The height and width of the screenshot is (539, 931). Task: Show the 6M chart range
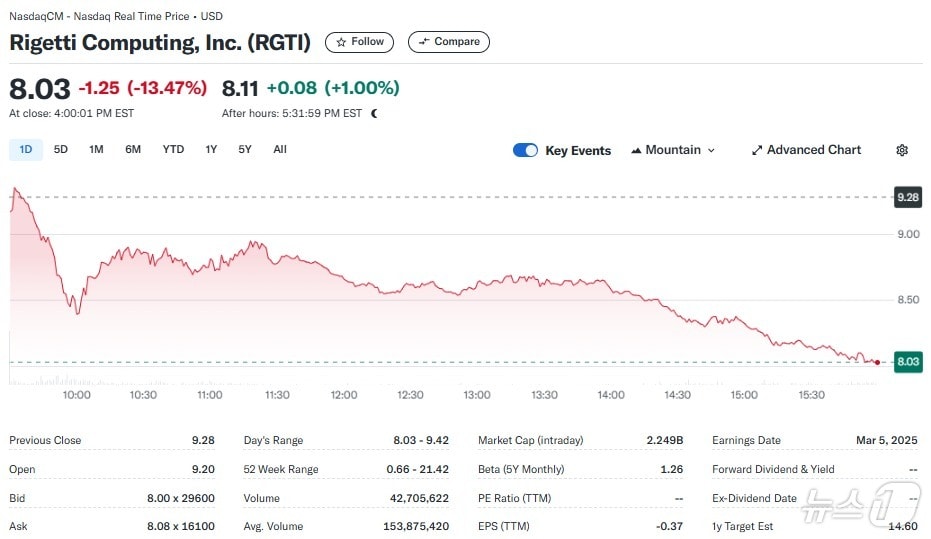pyautogui.click(x=133, y=150)
